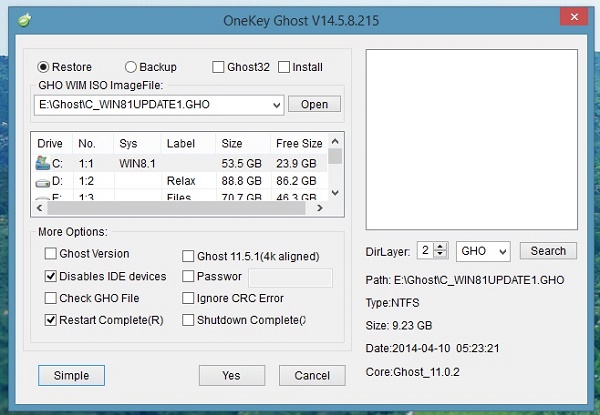Click the DirLayer number field
The height and width of the screenshot is (415, 600).
pos(426,251)
